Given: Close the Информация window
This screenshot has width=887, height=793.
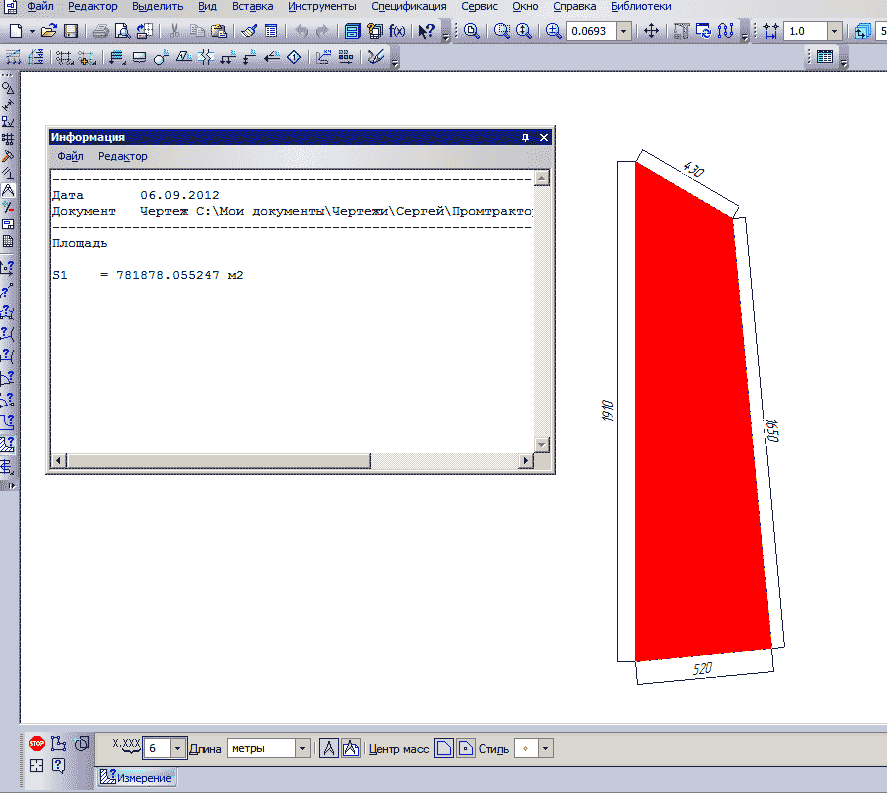Looking at the screenshot, I should [x=544, y=137].
